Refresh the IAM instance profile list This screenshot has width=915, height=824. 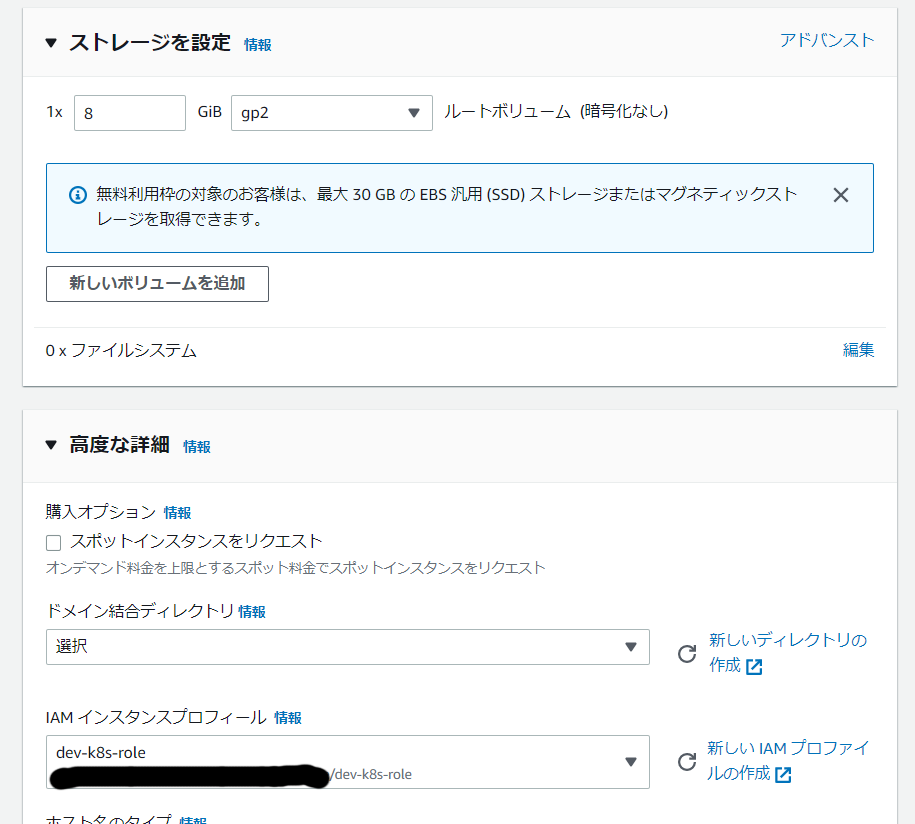click(x=687, y=762)
